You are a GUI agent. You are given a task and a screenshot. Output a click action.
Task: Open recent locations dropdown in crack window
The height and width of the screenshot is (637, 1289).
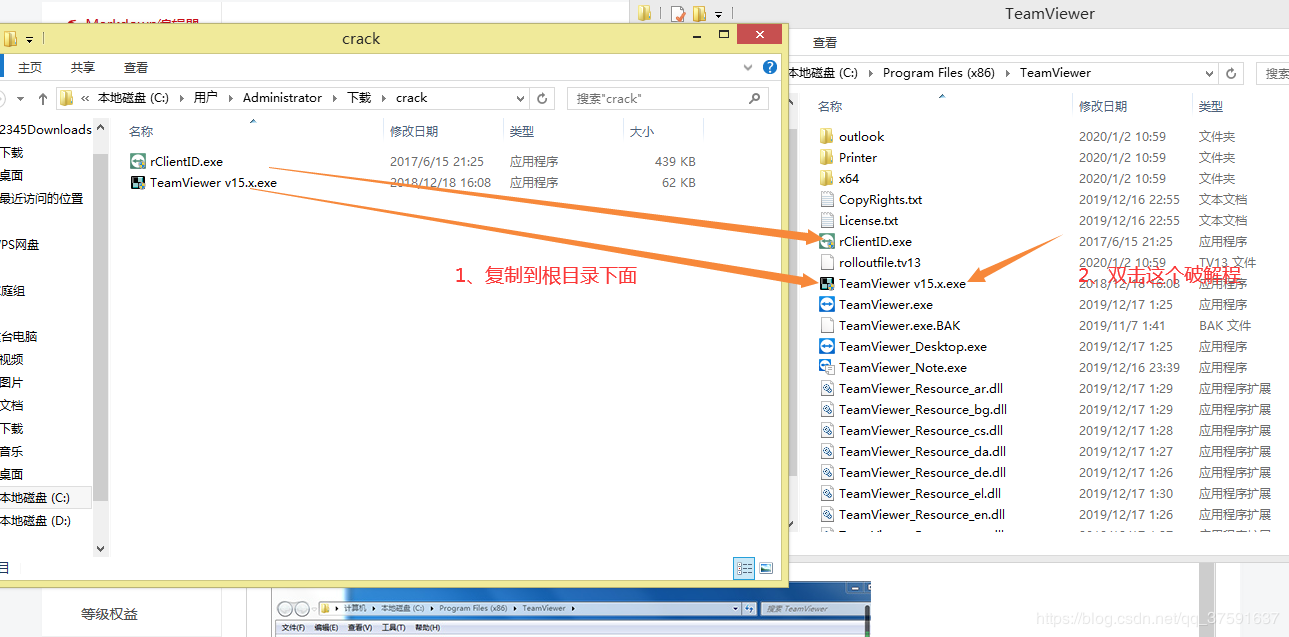(x=22, y=98)
